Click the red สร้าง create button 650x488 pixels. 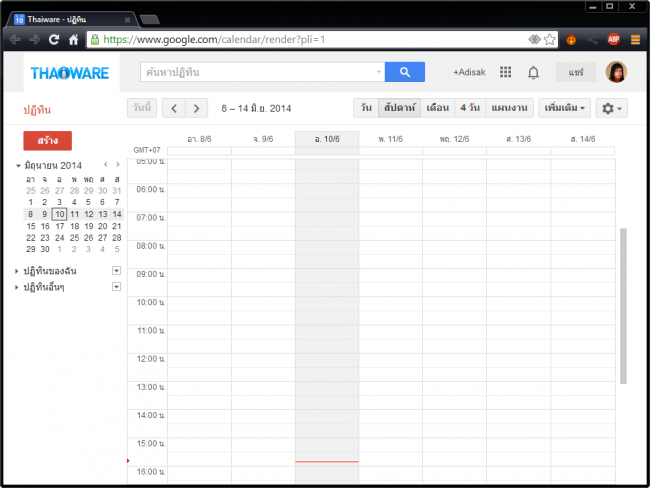[48, 141]
